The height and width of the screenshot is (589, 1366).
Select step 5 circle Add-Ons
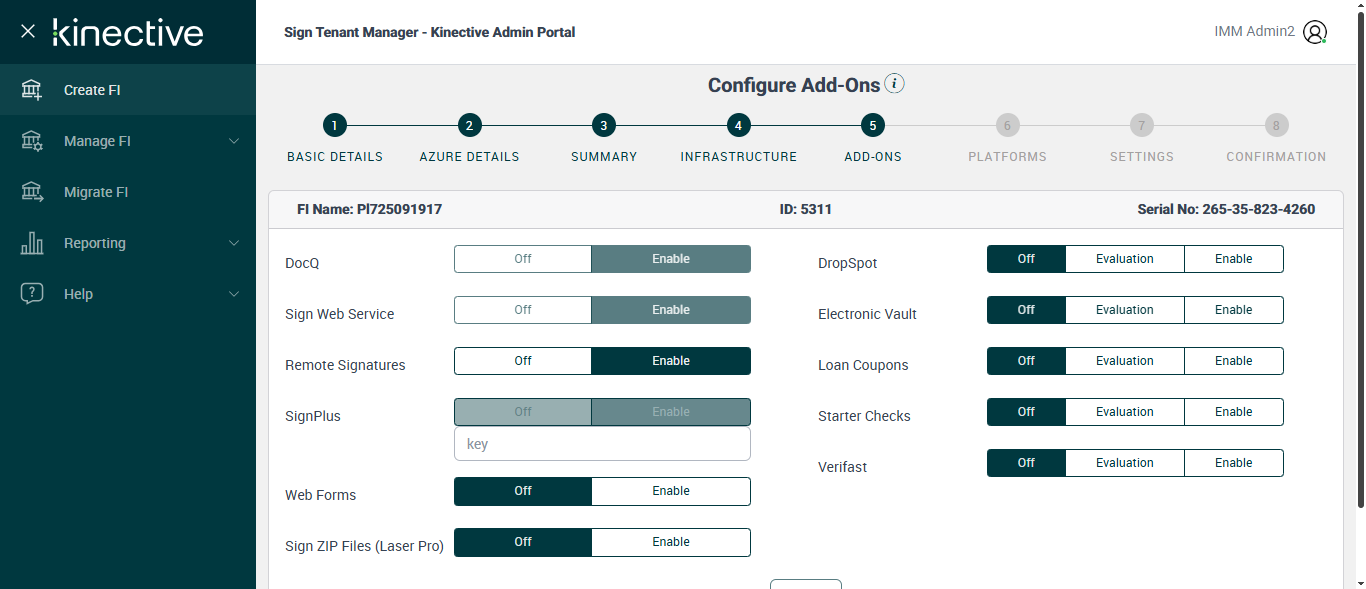[873, 125]
